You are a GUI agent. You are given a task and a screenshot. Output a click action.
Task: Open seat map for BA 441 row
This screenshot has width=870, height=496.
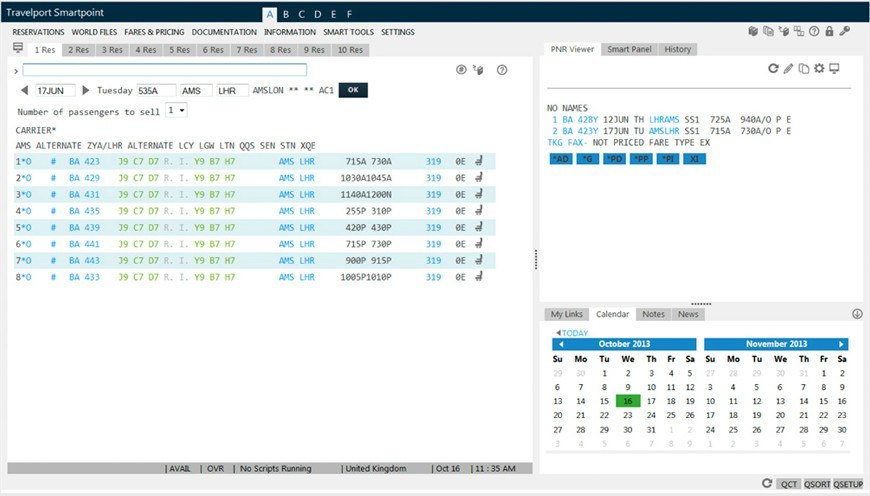coord(479,244)
